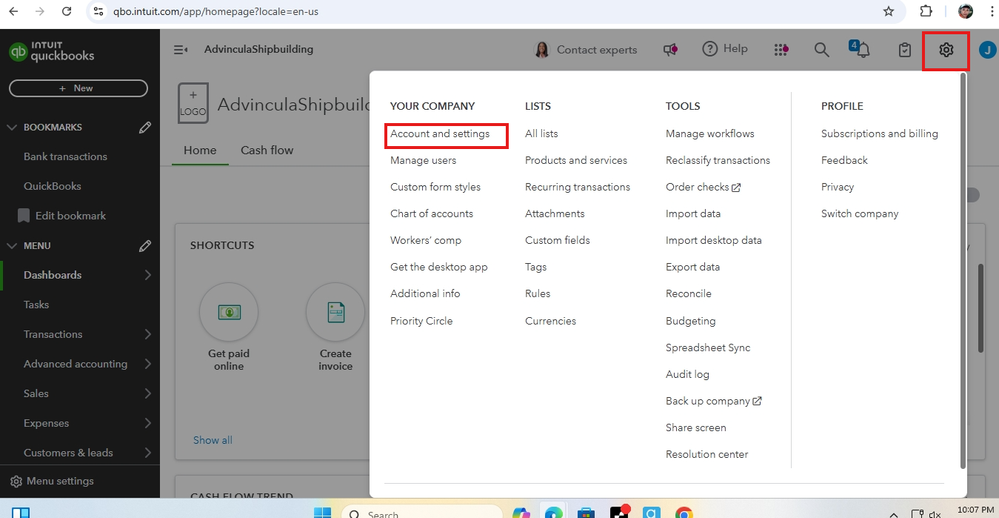Open Chart of accounts
This screenshot has height=518, width=999.
[431, 214]
